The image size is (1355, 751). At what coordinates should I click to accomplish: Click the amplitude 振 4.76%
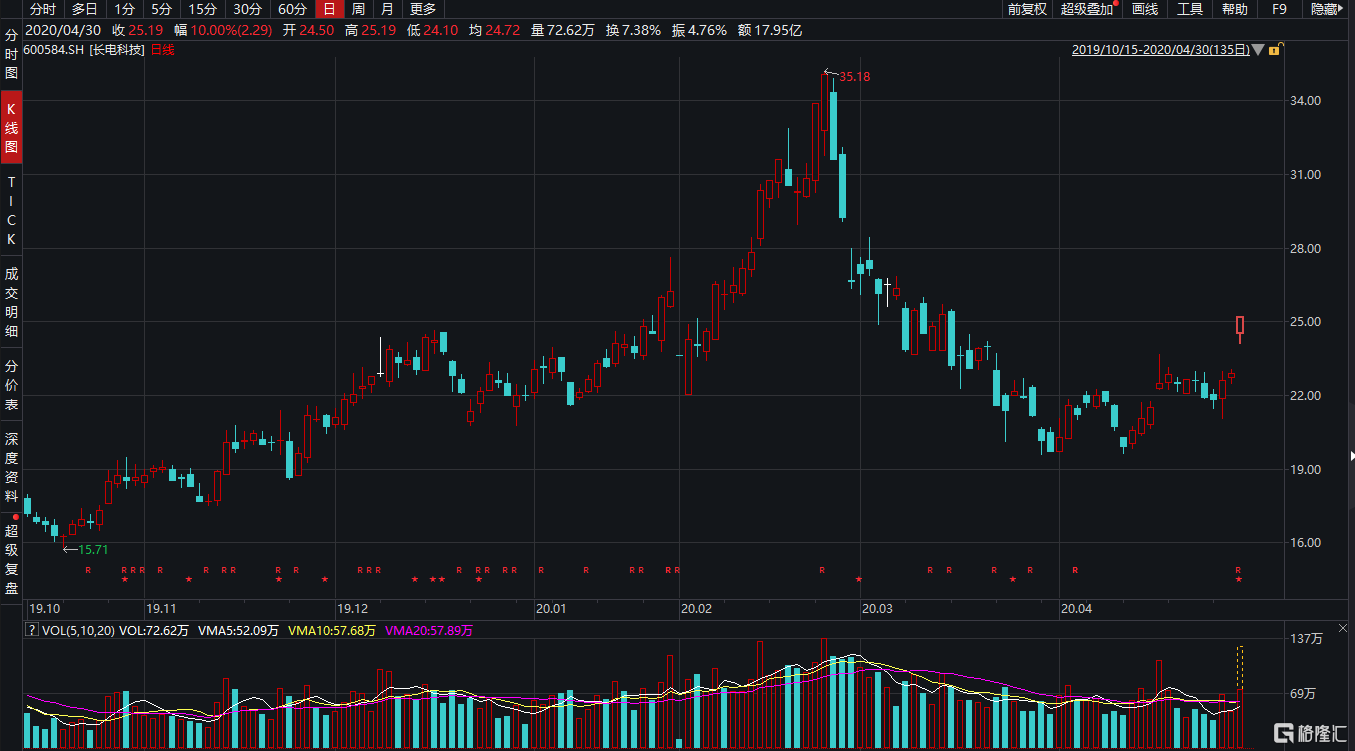point(698,30)
